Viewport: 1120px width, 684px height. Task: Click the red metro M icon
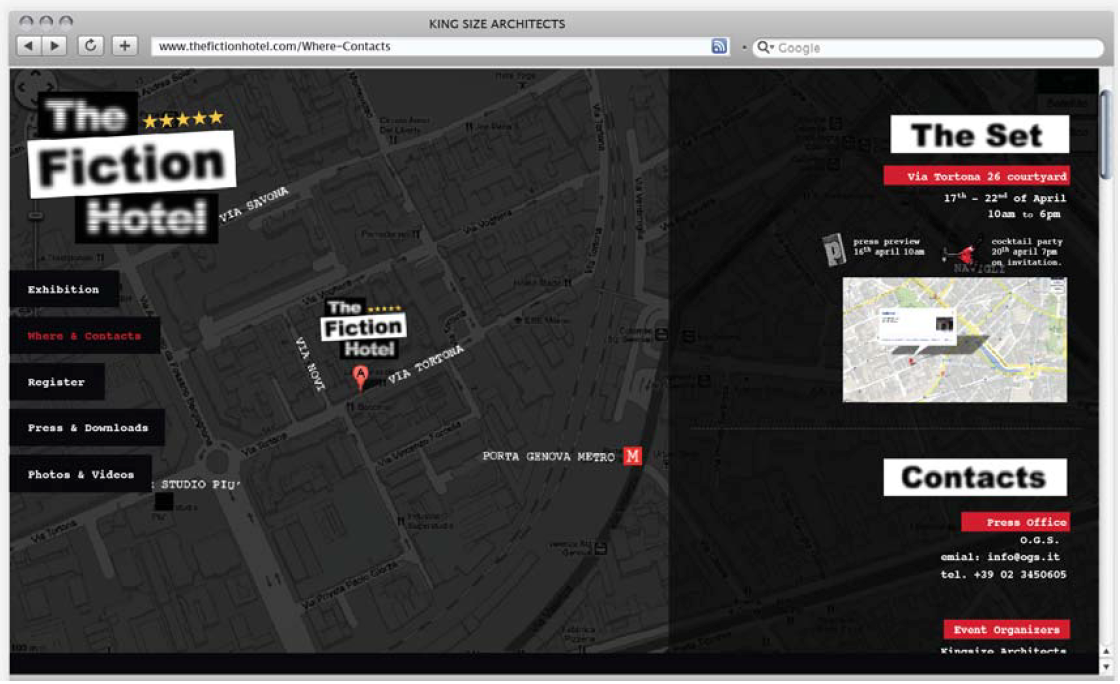[x=632, y=456]
